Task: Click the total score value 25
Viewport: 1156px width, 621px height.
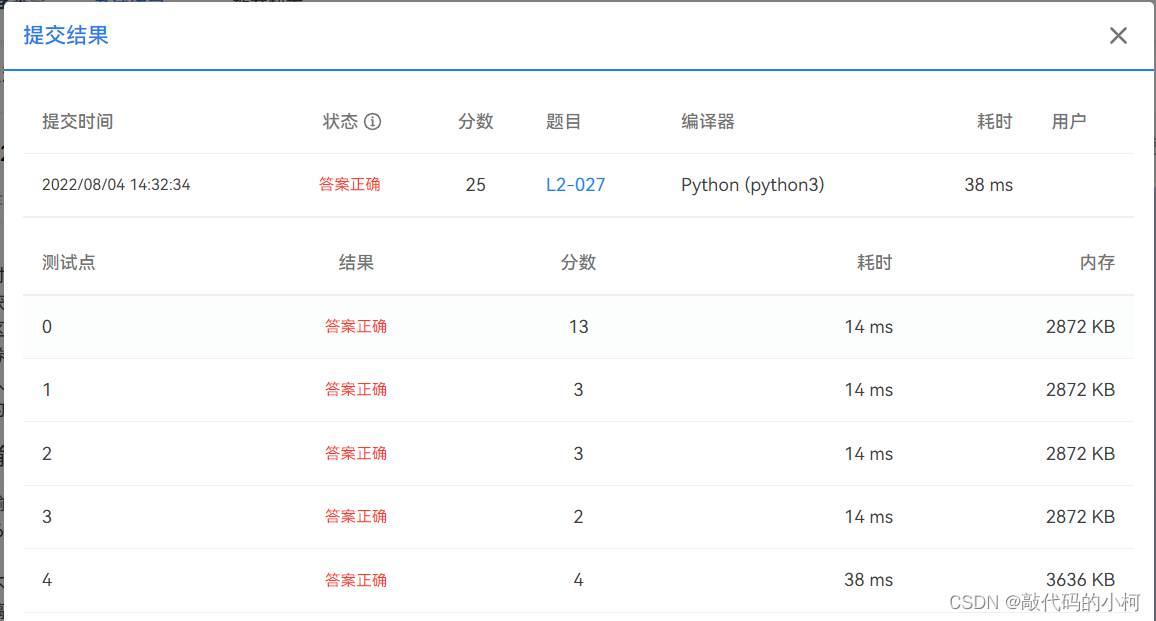Action: point(475,184)
